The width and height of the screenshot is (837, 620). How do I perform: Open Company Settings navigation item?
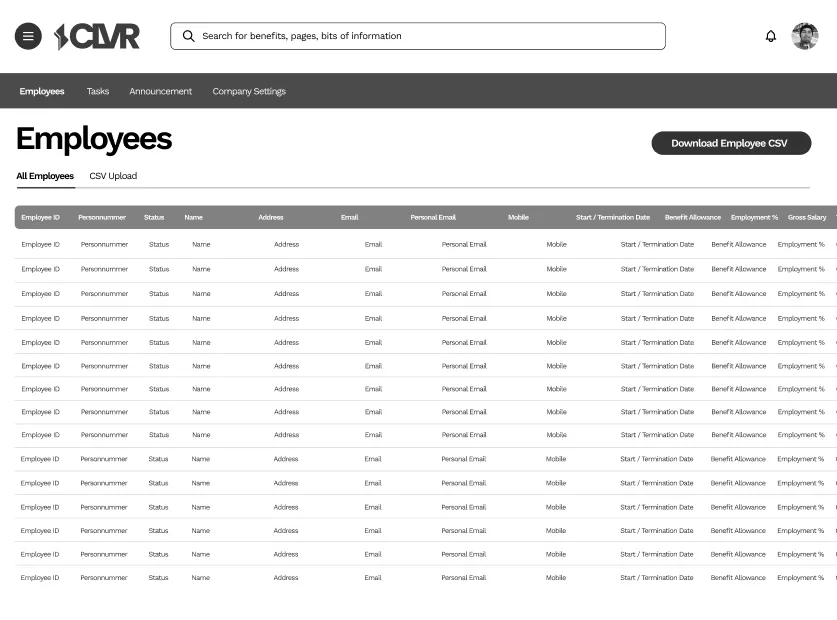point(249,91)
